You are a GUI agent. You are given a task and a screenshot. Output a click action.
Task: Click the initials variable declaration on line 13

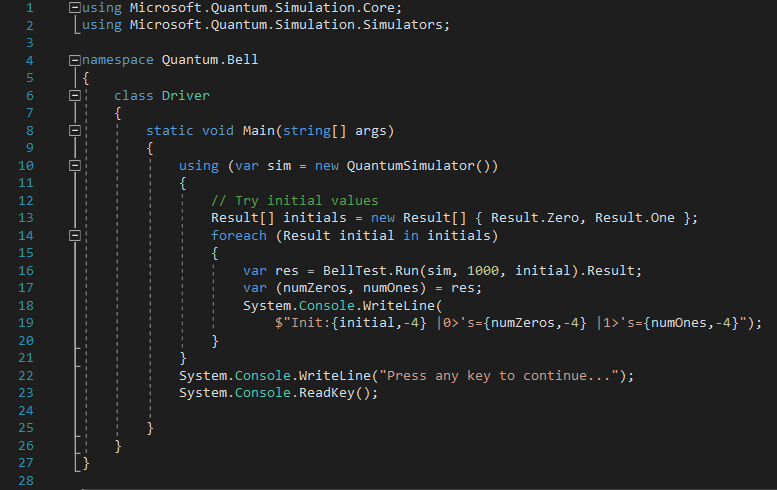tap(315, 218)
